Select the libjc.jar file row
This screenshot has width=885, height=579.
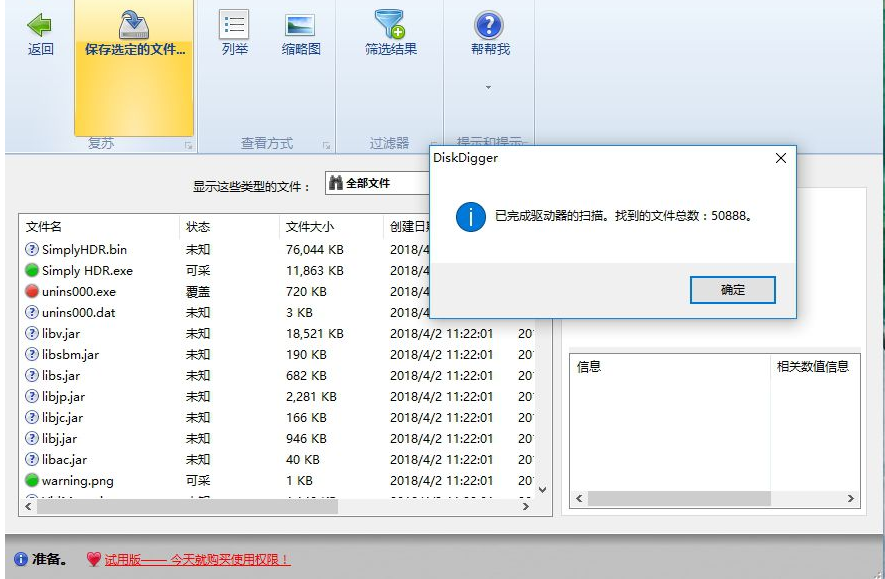click(277, 418)
